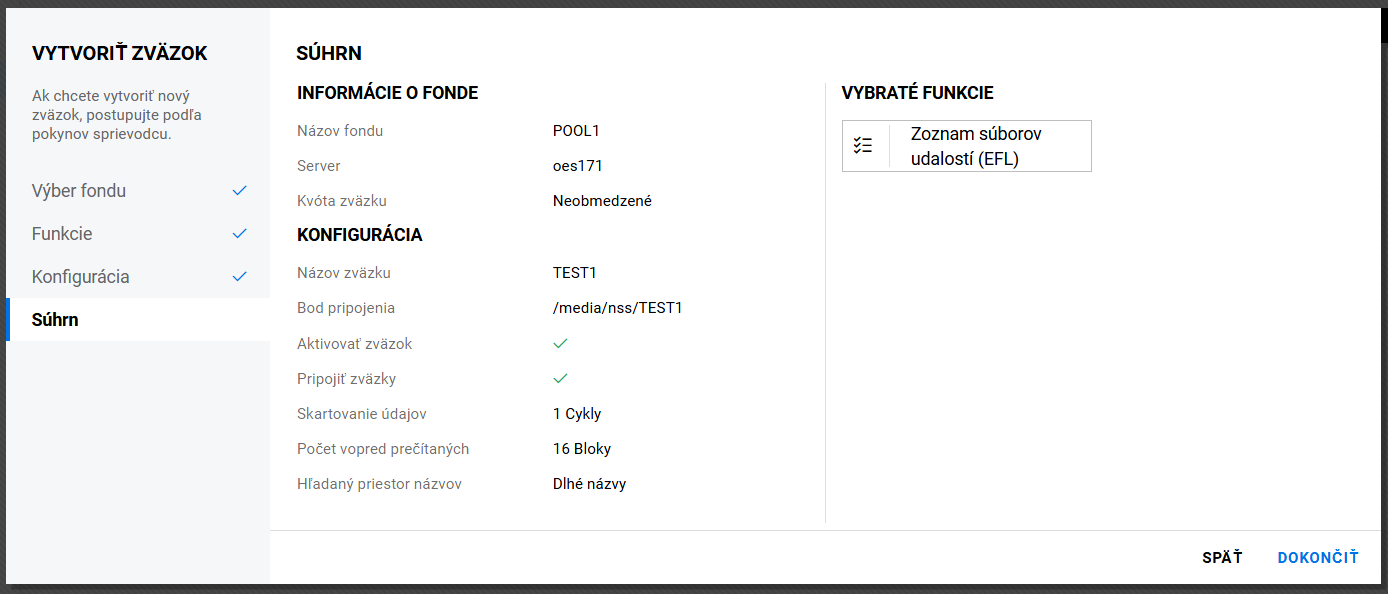Viewport: 1388px width, 594px height.
Task: Click the checkmark beside Konfigurácia step
Action: pos(239,276)
